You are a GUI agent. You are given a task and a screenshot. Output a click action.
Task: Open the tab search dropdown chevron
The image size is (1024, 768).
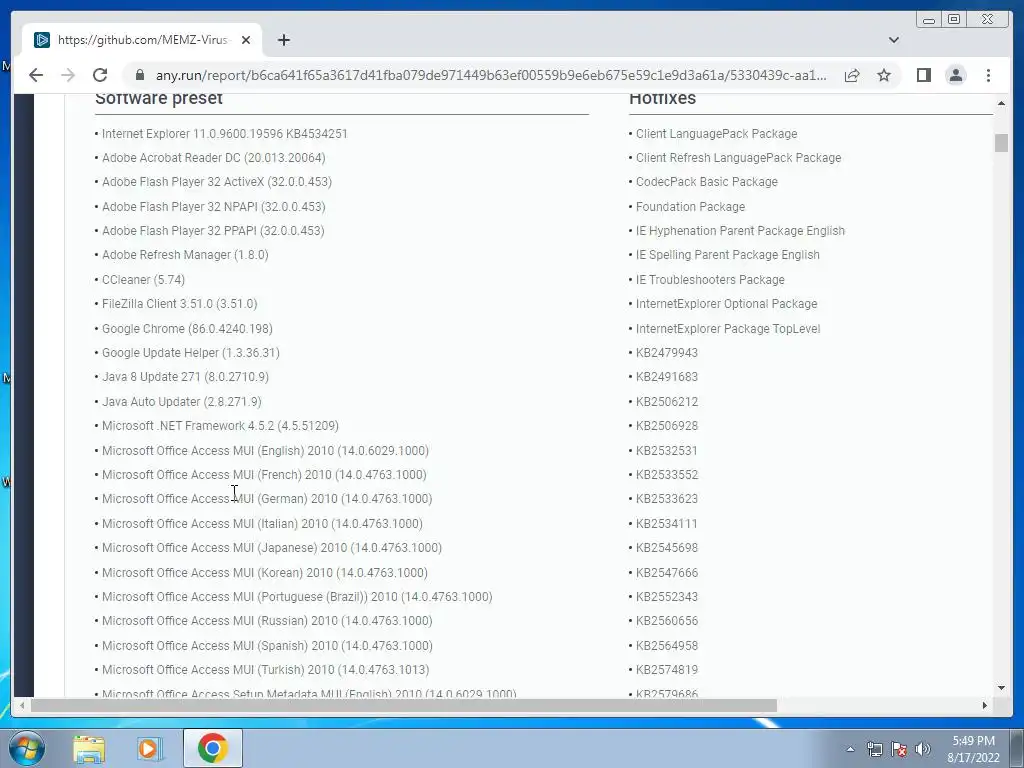[x=894, y=40]
